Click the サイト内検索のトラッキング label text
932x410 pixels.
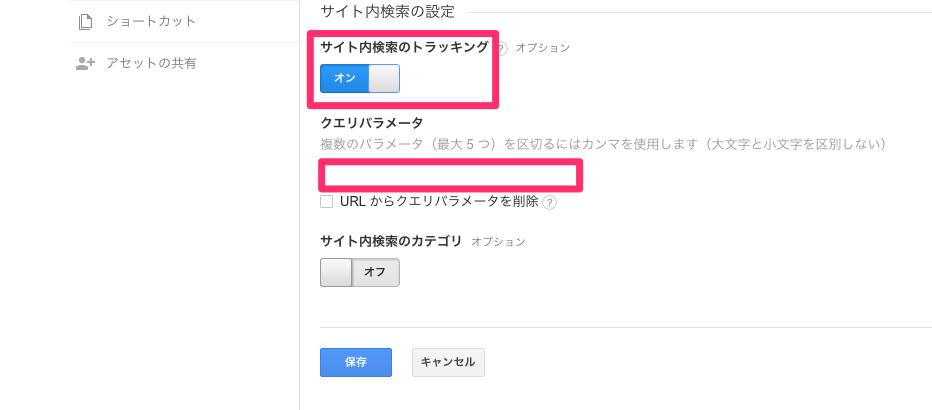[404, 47]
